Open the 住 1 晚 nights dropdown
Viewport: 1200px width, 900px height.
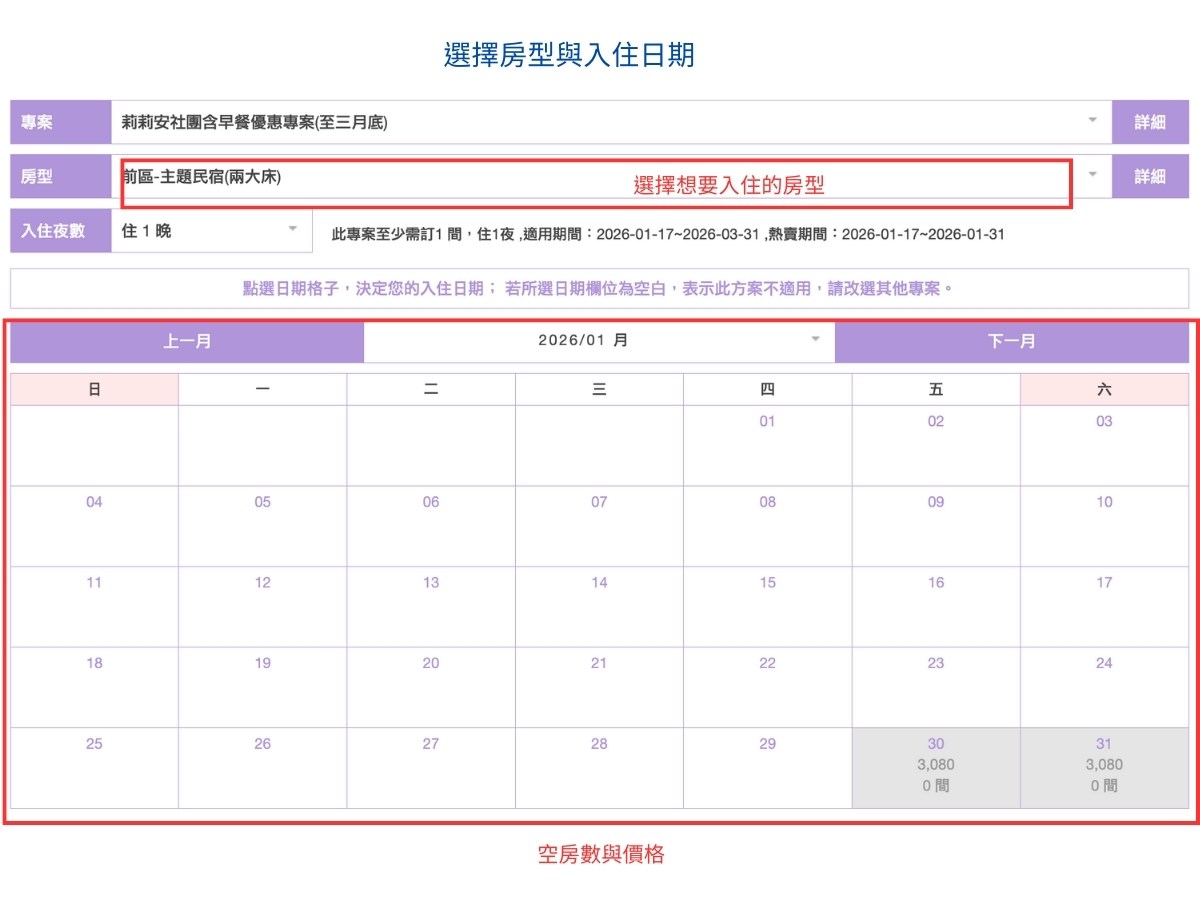point(290,231)
